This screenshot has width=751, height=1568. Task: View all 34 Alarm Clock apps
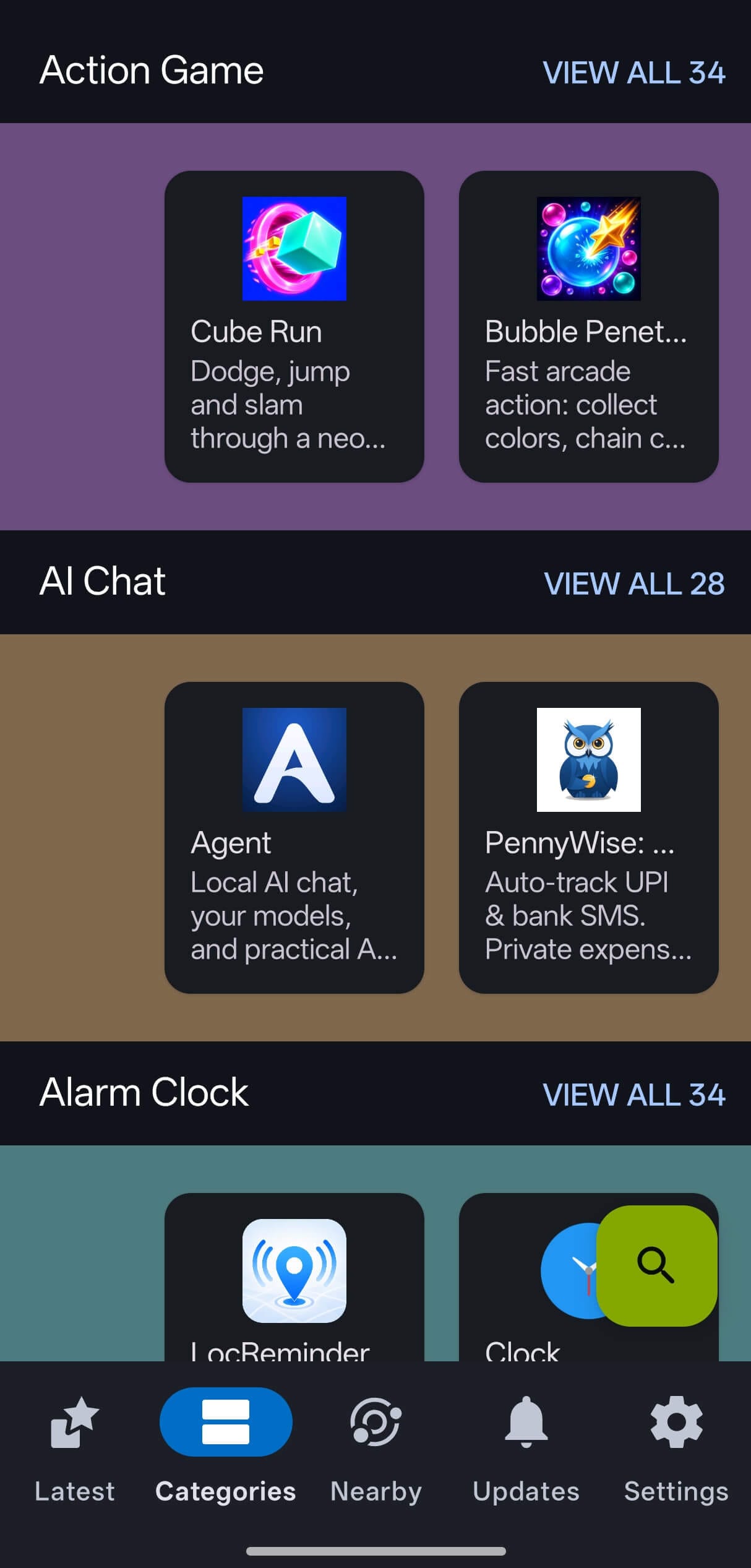click(633, 1095)
